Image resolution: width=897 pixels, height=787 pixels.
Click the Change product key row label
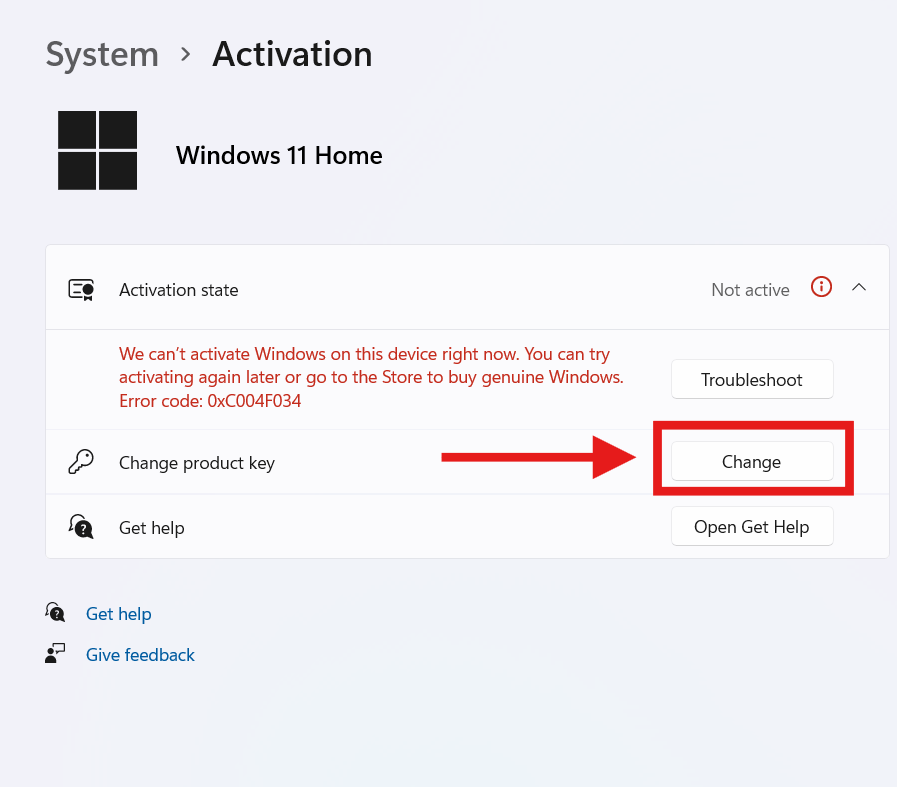click(x=197, y=463)
